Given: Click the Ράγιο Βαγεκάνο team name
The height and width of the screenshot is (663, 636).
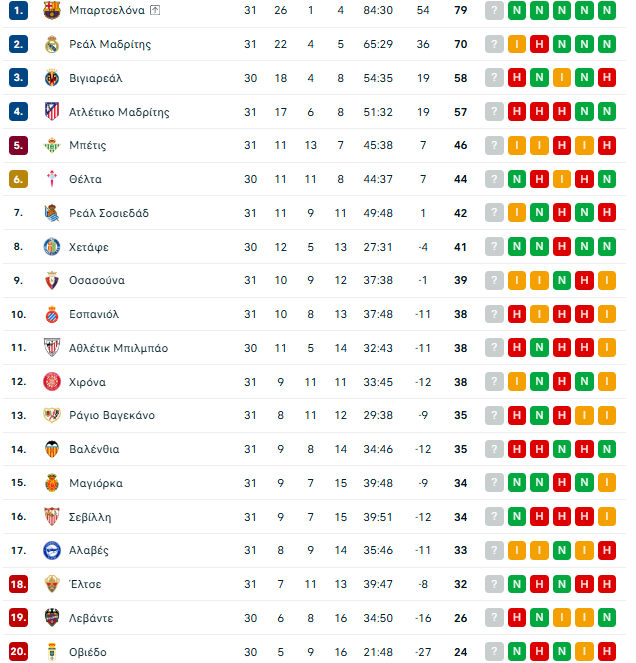Looking at the screenshot, I should (x=111, y=415).
